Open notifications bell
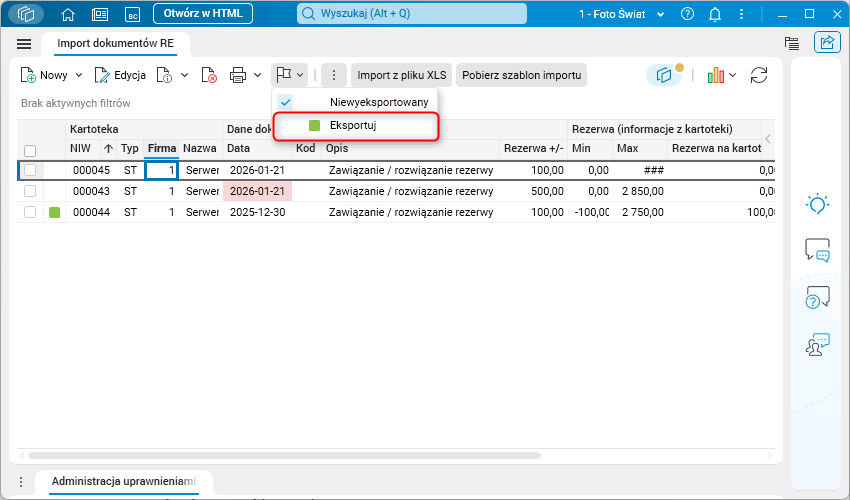This screenshot has height=500, width=850. 715,14
